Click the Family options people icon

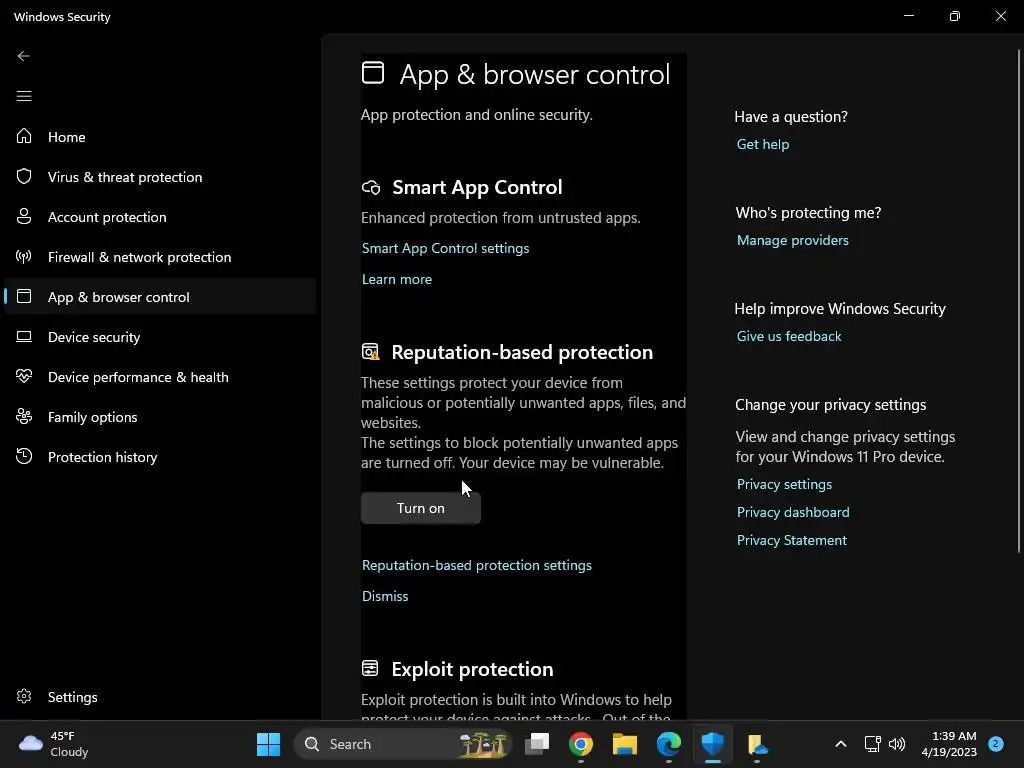point(24,416)
